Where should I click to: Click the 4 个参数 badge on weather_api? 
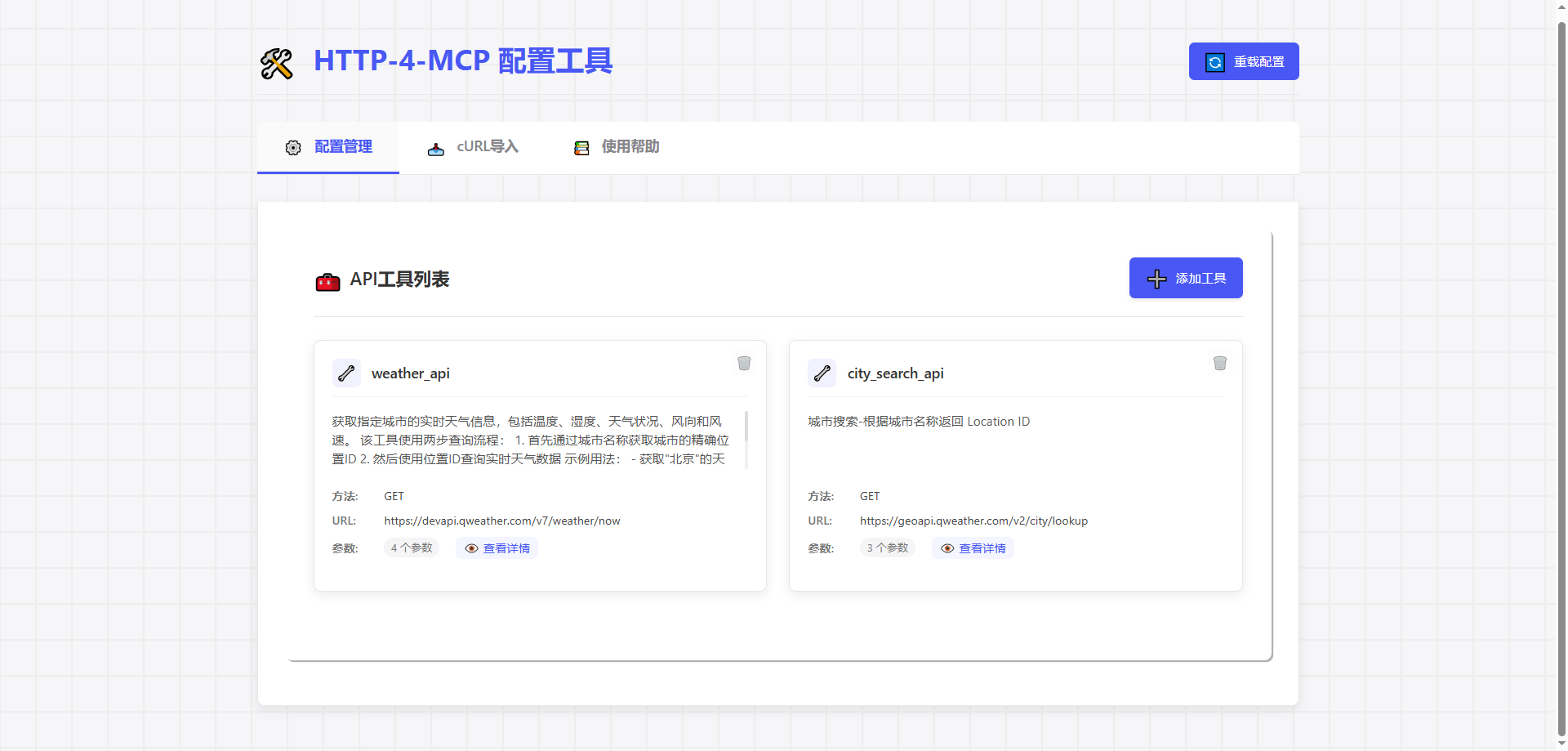(x=411, y=548)
